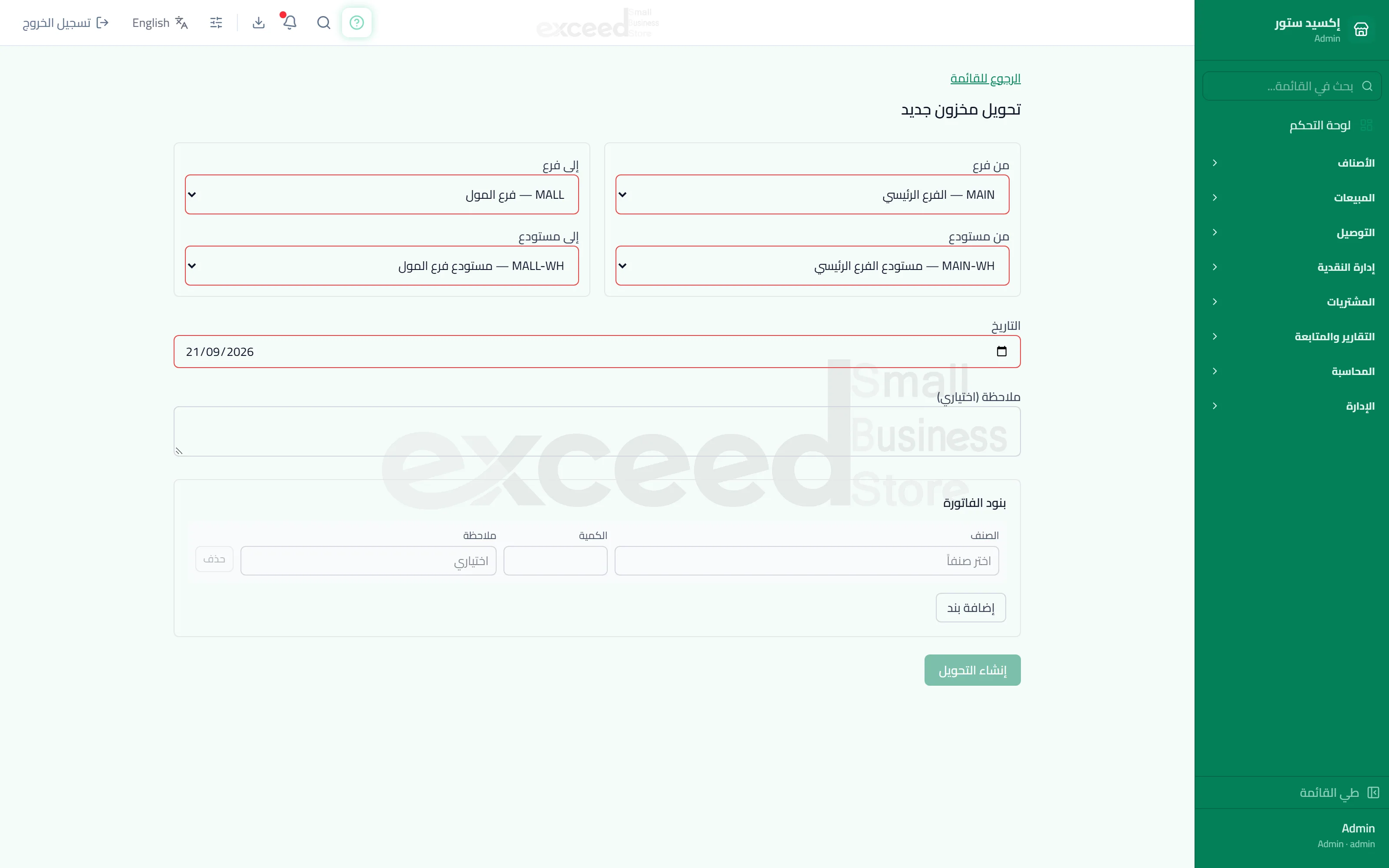
Task: Open the إلى مستودع warehouse dropdown
Action: [x=382, y=266]
